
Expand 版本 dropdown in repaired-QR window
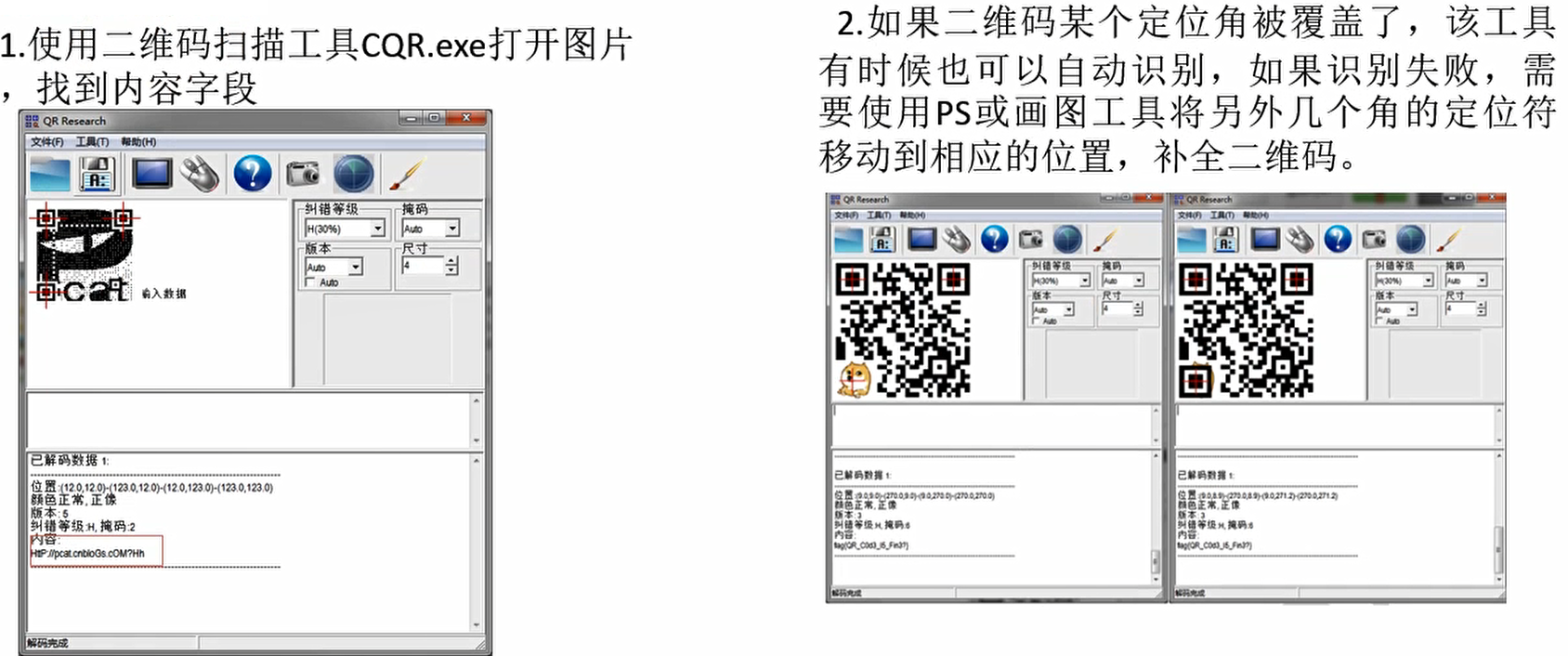point(1412,309)
